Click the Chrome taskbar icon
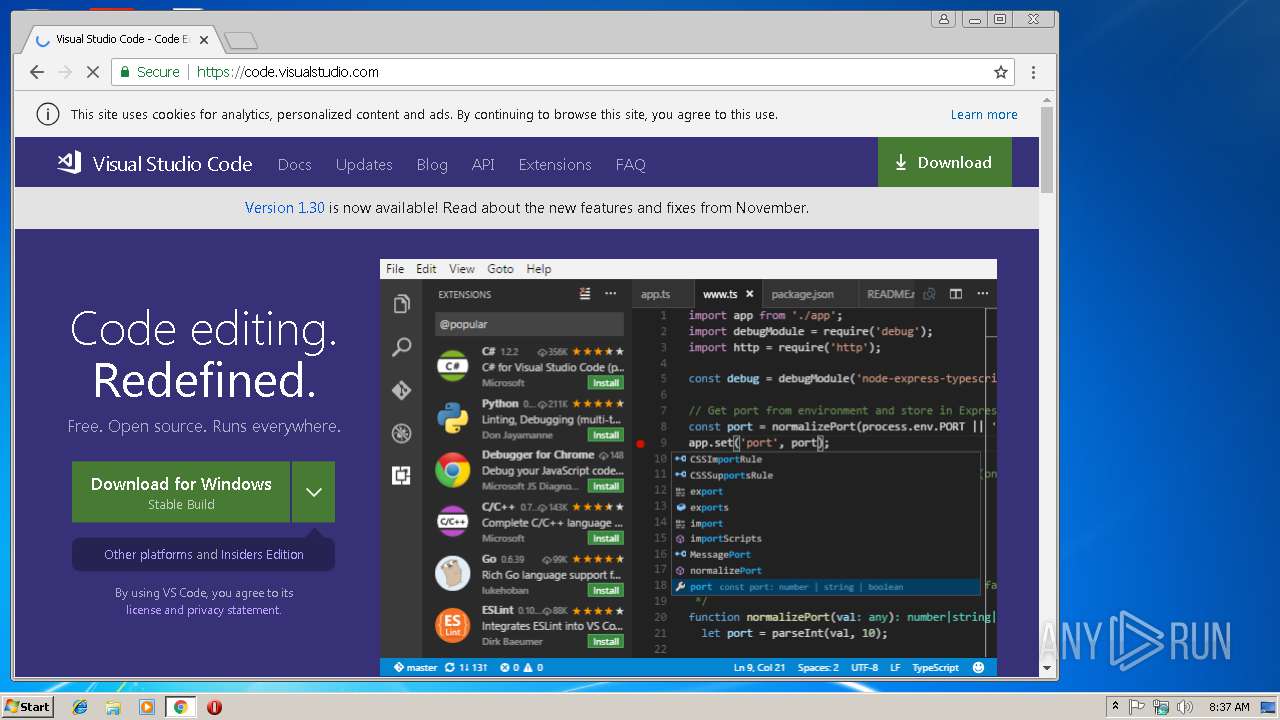Screen dimensions: 1280x720 tap(181, 707)
